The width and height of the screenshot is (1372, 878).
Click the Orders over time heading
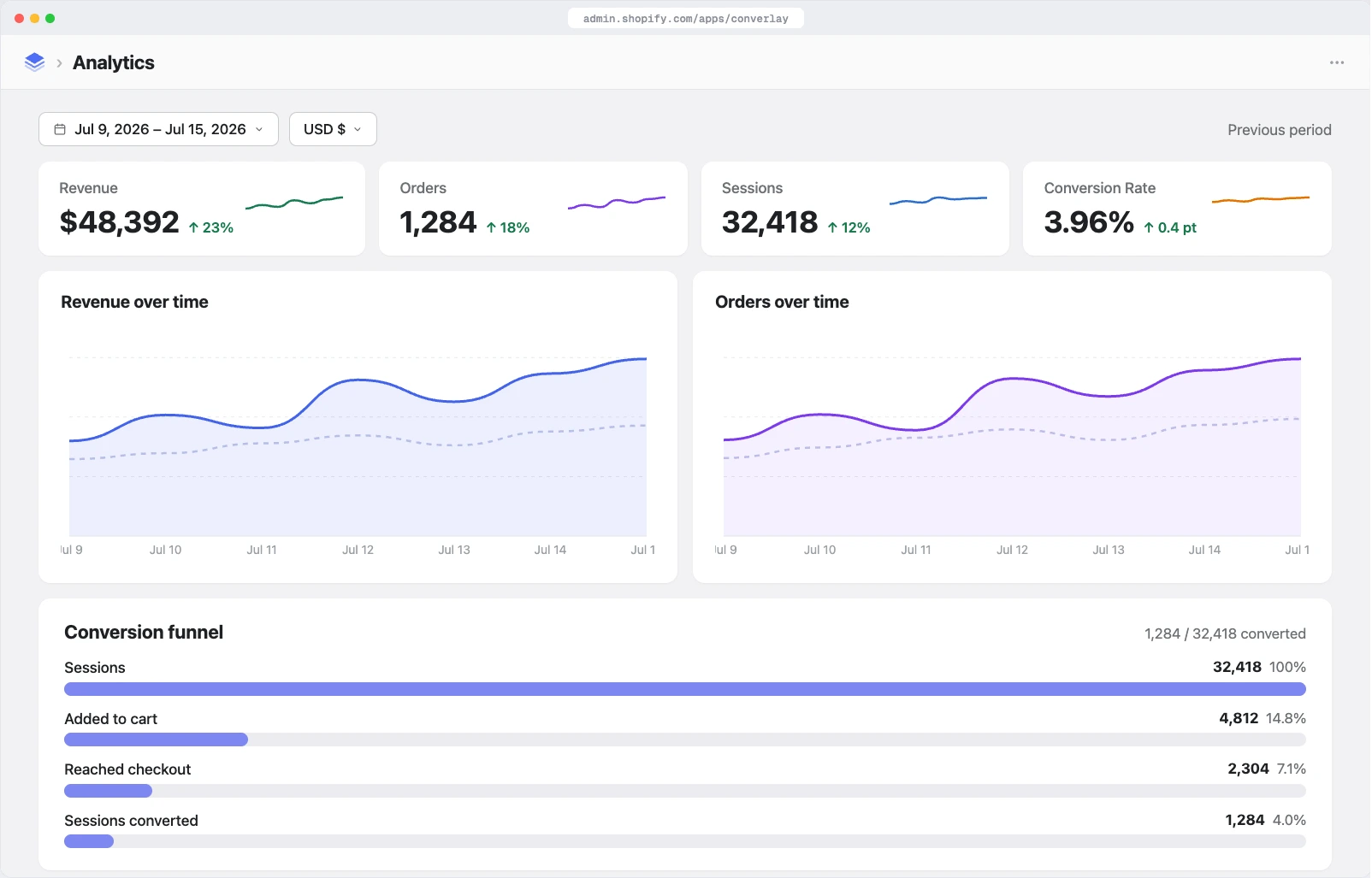[782, 302]
